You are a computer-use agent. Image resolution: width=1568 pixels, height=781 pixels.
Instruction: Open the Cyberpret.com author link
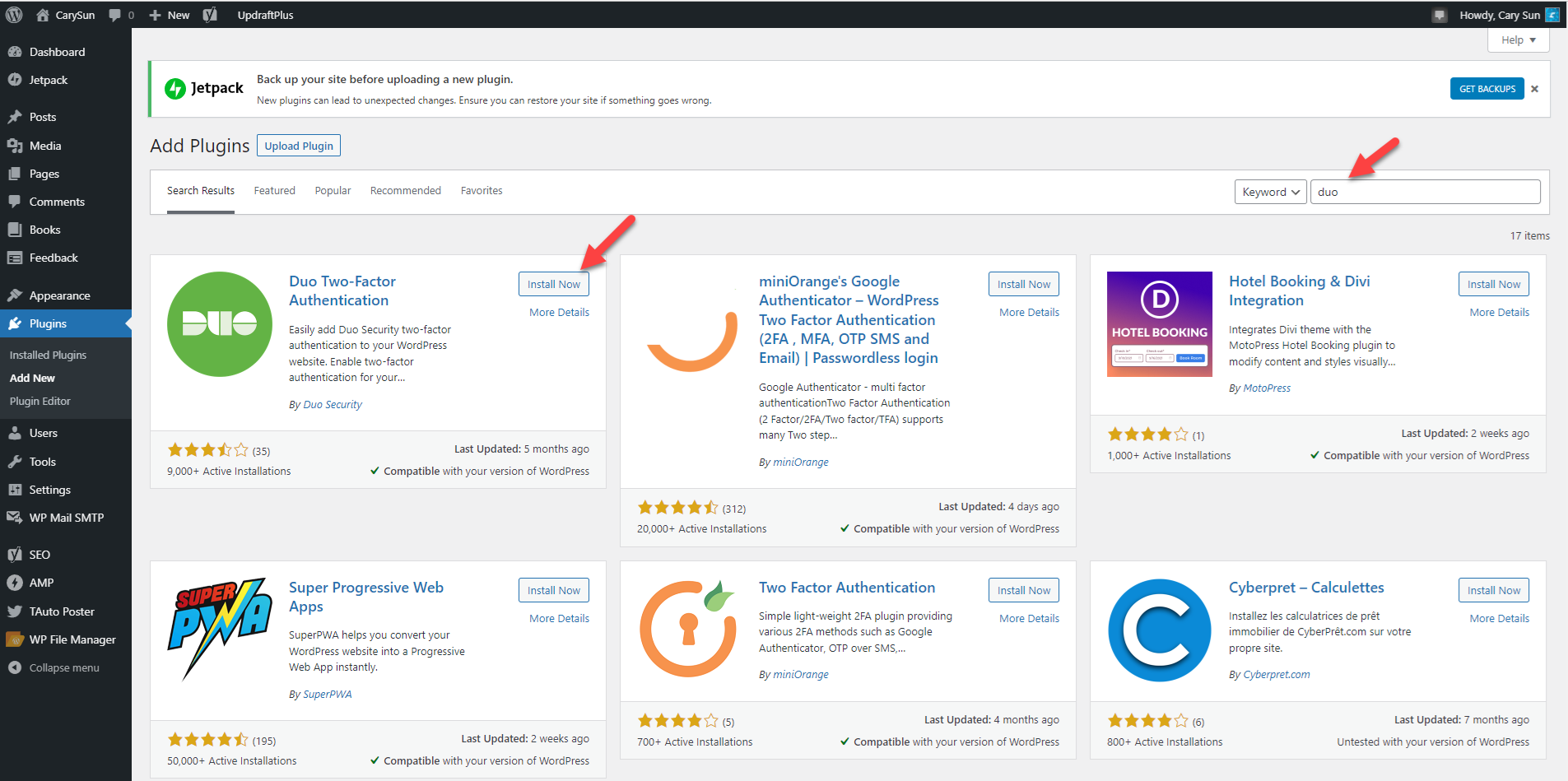[x=1277, y=674]
